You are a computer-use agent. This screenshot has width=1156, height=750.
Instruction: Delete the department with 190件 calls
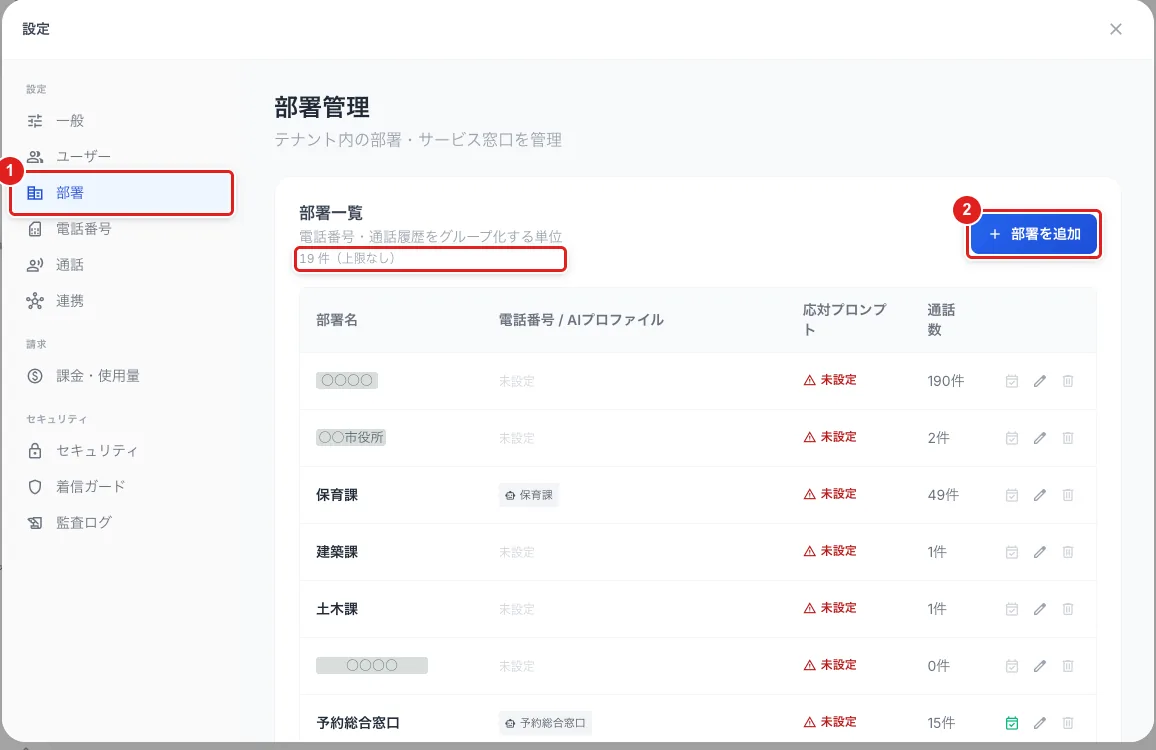click(1068, 381)
